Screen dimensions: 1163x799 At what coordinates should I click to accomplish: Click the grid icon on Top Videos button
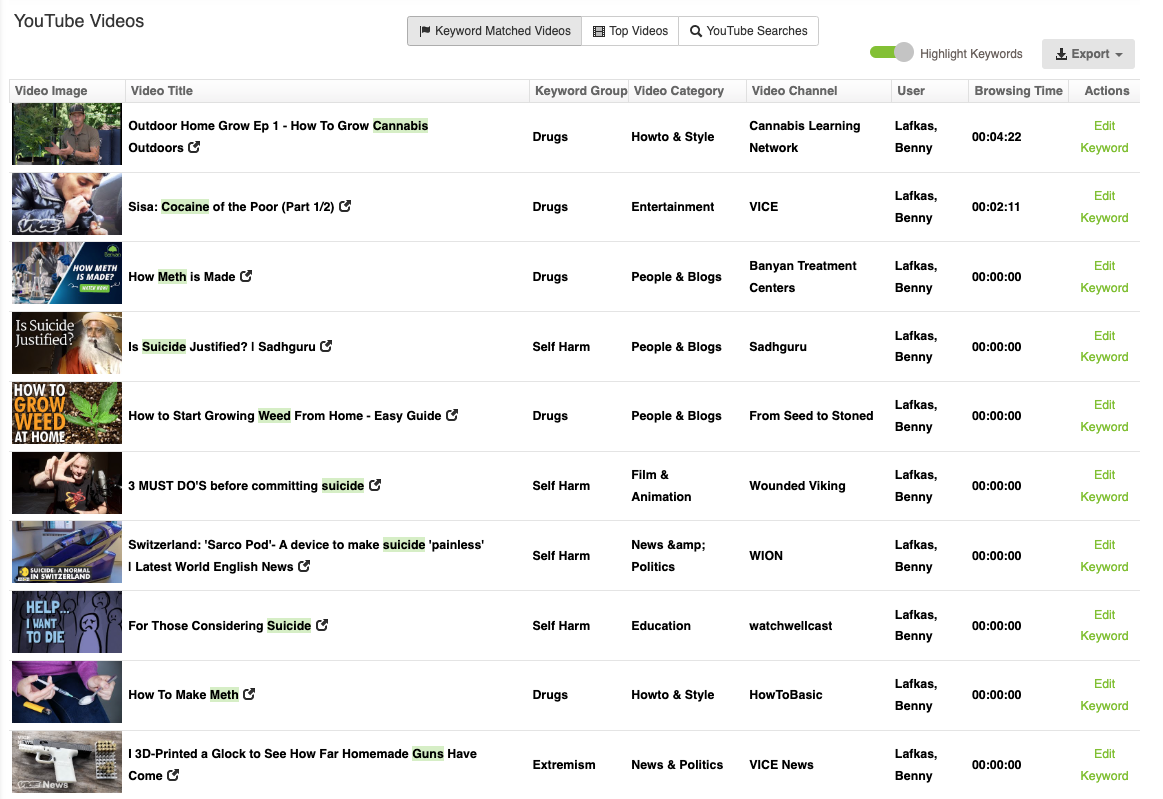597,31
